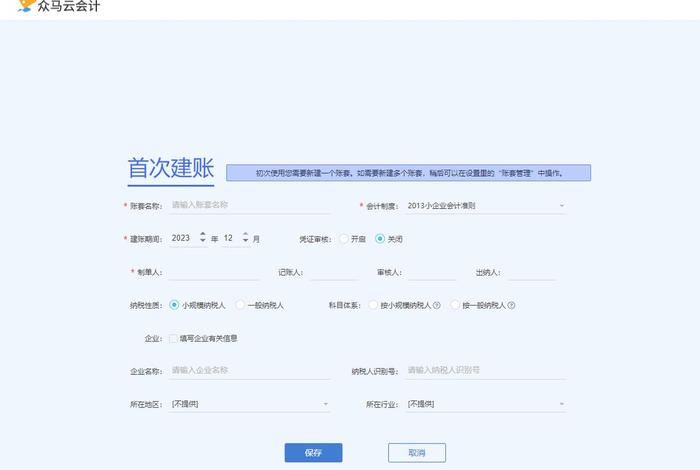
Task: Select 按一般纳税人 subject system
Action: (454, 305)
